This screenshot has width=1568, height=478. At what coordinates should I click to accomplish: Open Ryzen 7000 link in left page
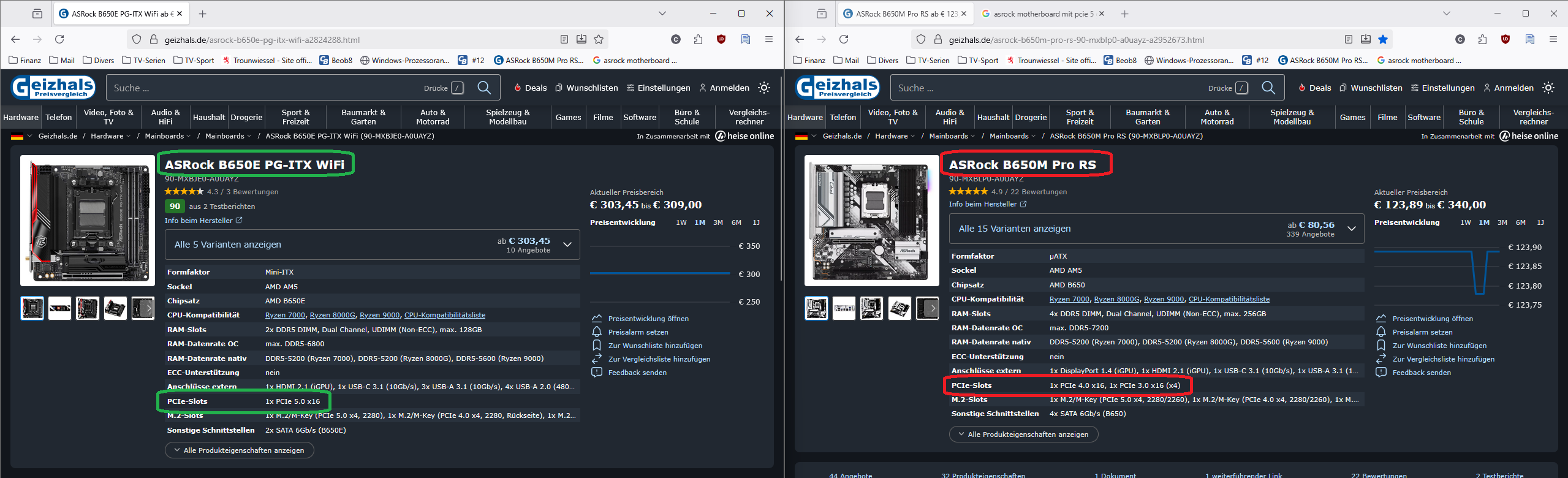[x=285, y=315]
